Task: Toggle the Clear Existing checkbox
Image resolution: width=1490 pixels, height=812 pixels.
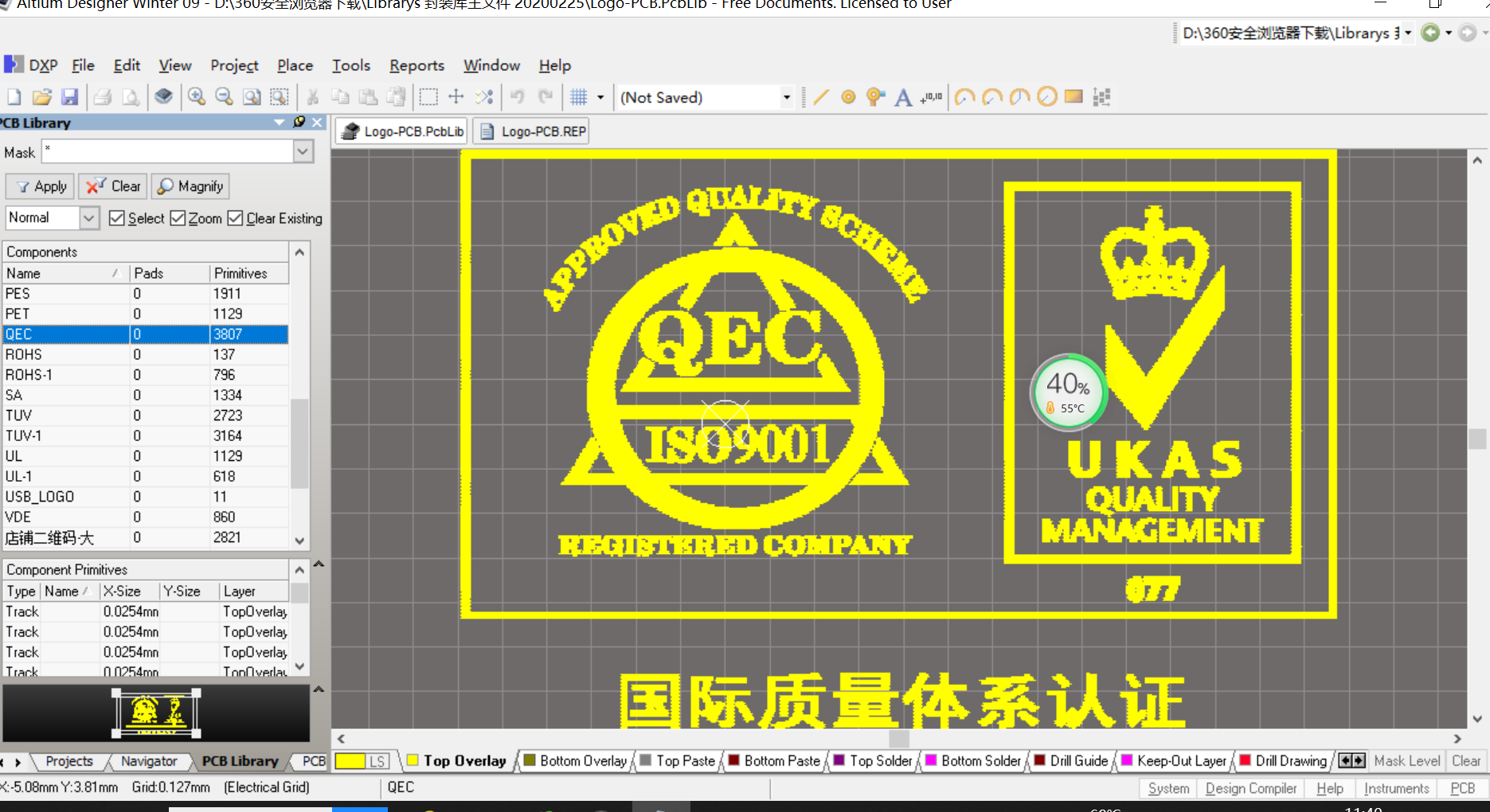Action: click(235, 218)
